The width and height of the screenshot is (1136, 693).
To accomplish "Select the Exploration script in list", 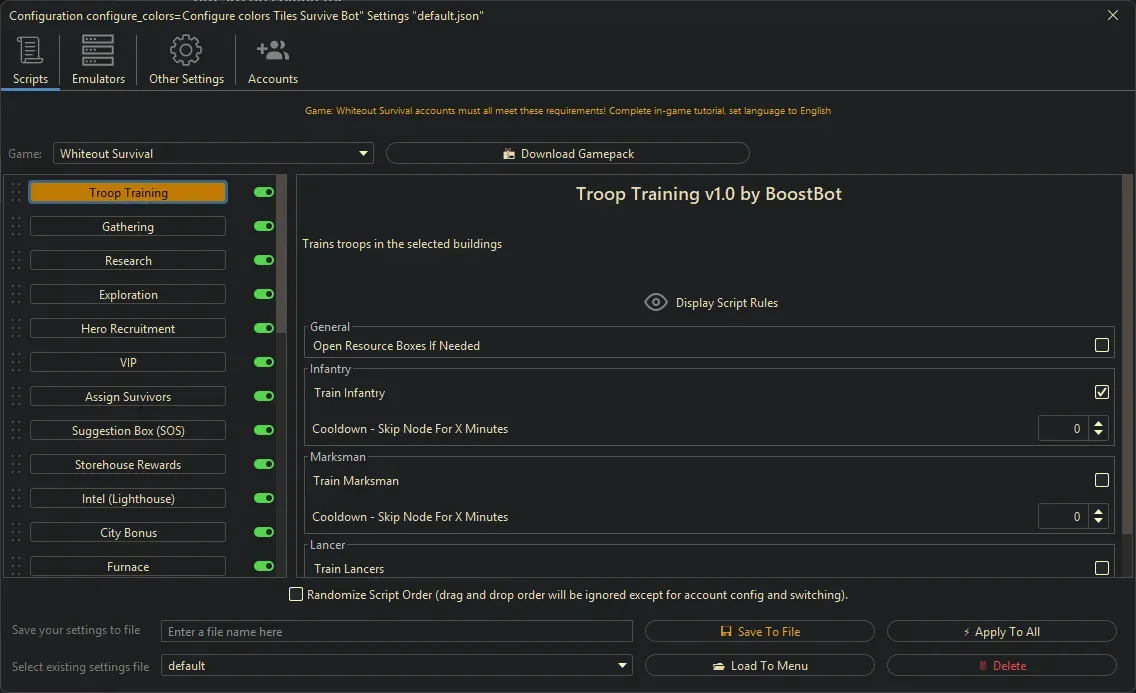I will (128, 294).
